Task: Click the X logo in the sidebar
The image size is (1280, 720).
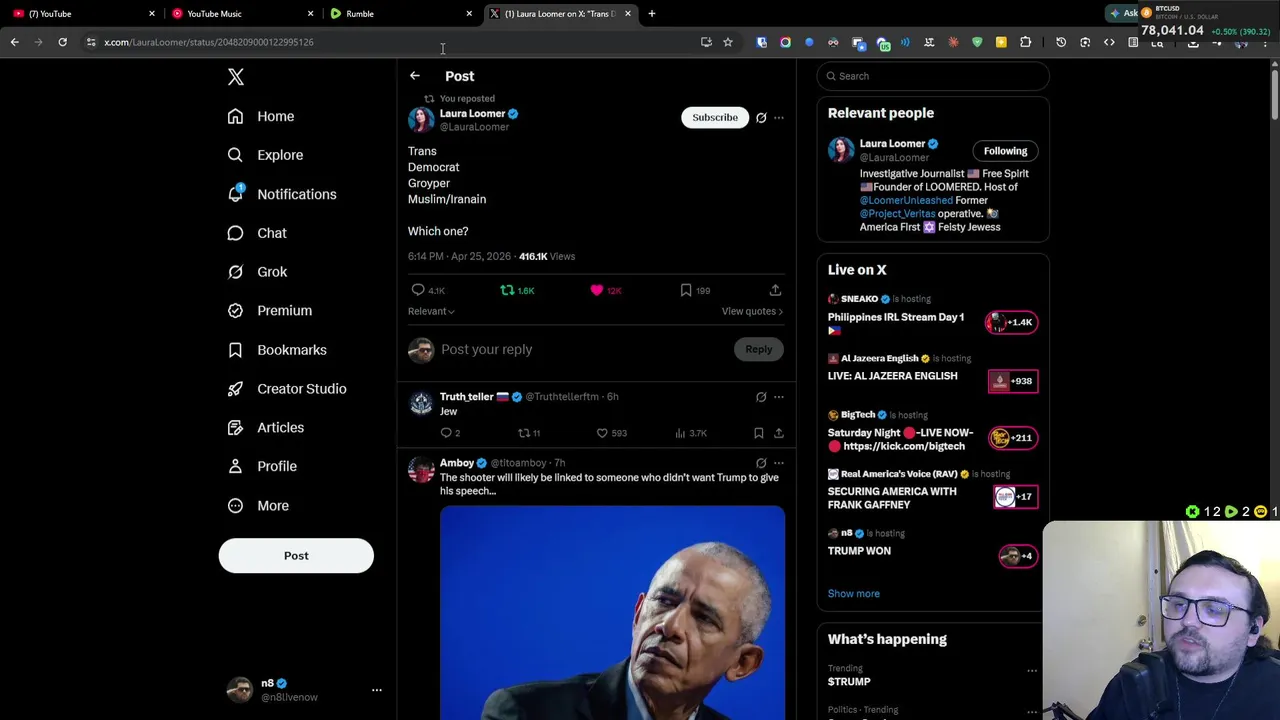Action: click(x=236, y=77)
